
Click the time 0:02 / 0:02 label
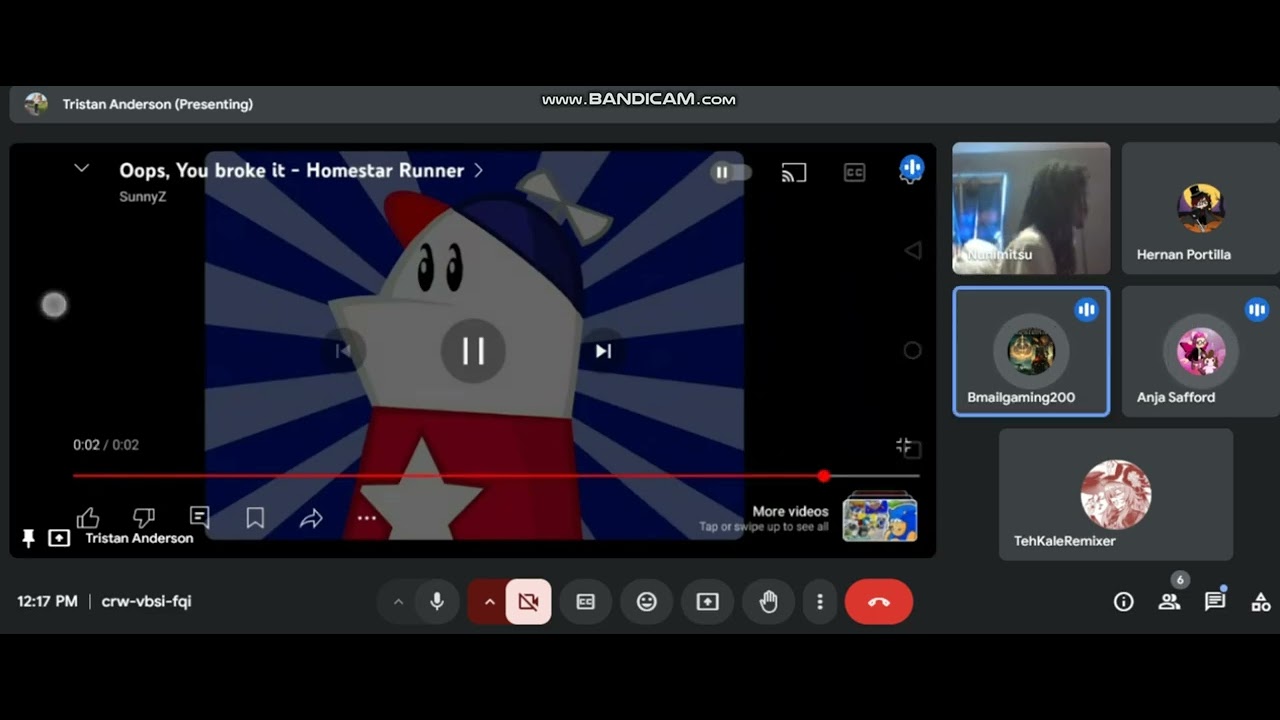point(106,445)
